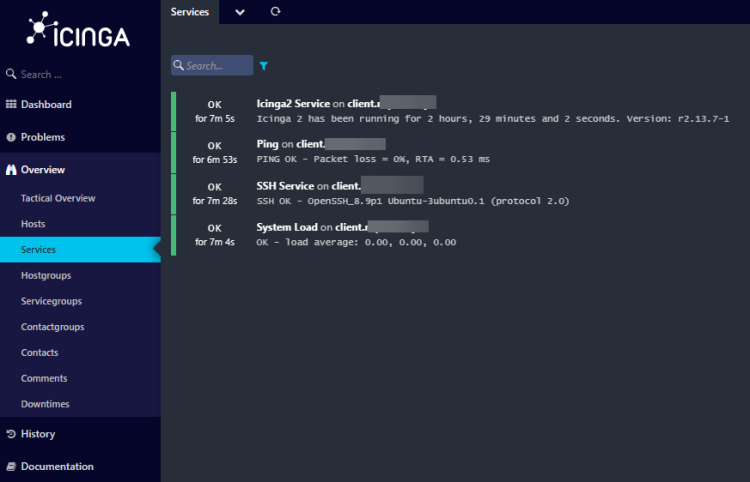Click the services filter search box
Image resolution: width=750 pixels, height=482 pixels.
tap(212, 66)
